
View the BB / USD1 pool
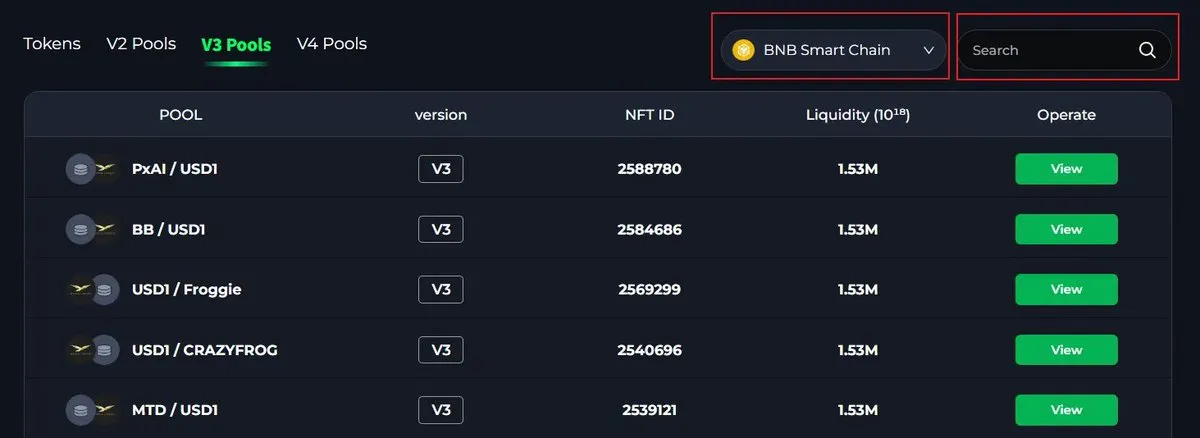pyautogui.click(x=1066, y=229)
